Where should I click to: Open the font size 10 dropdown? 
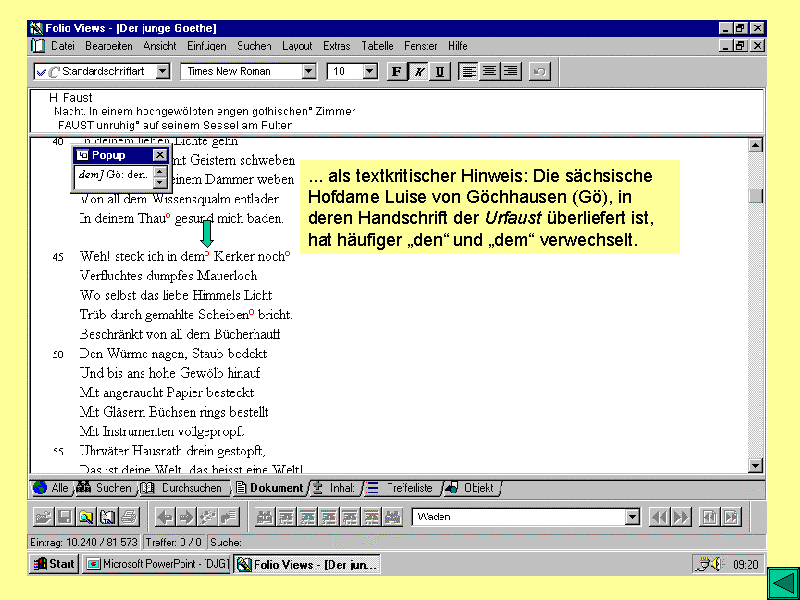[x=370, y=71]
